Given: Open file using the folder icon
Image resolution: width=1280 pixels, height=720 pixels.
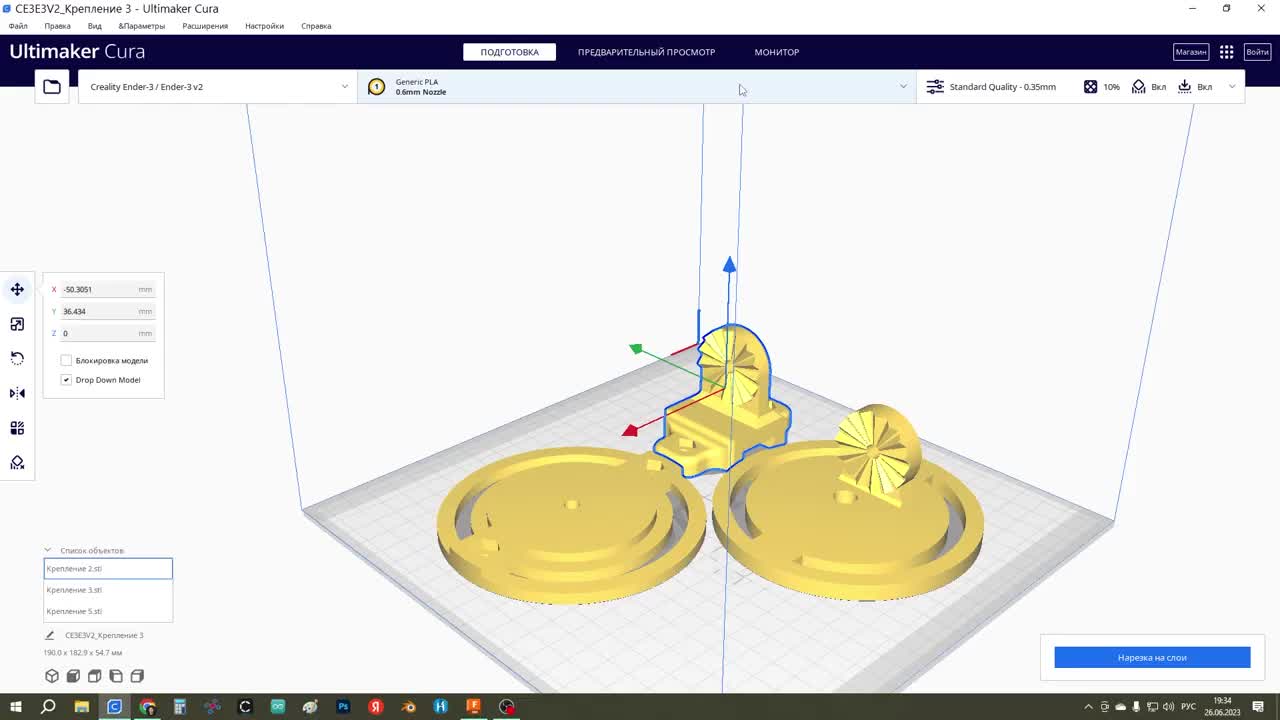Looking at the screenshot, I should [x=52, y=87].
